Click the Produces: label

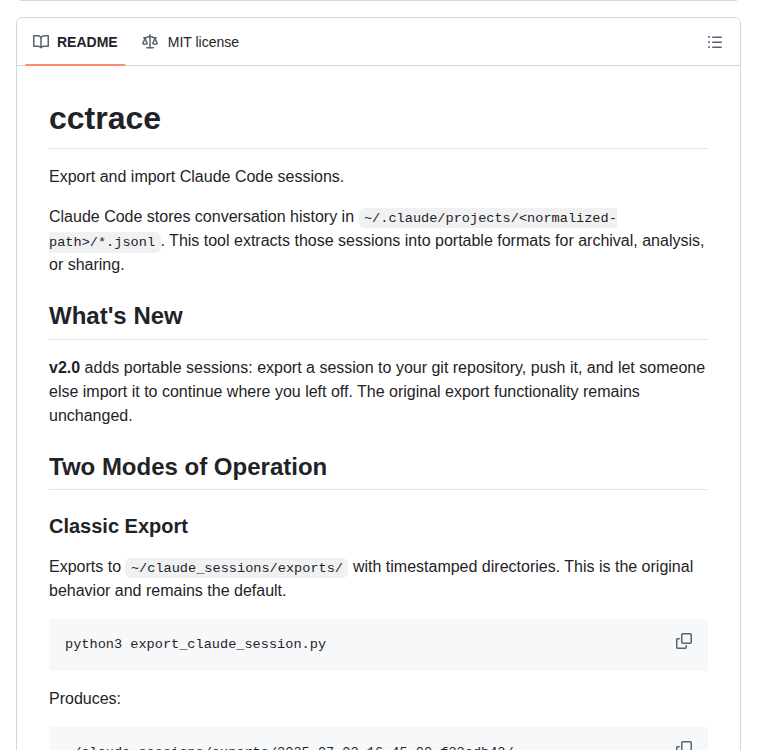point(85,698)
